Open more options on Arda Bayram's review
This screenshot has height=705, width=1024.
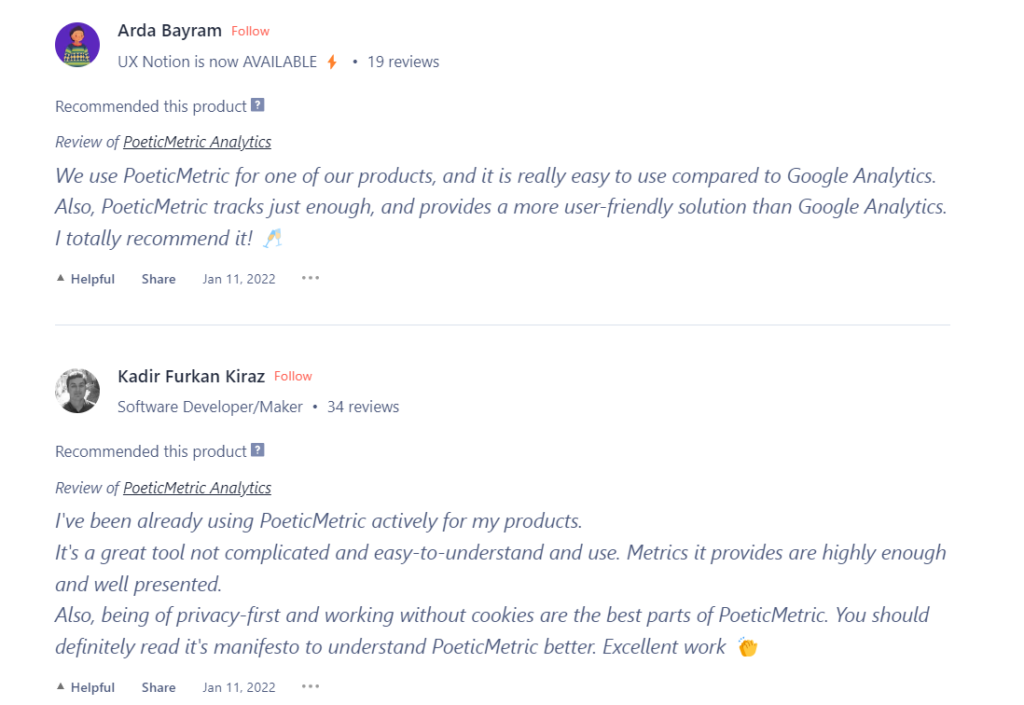[x=311, y=278]
